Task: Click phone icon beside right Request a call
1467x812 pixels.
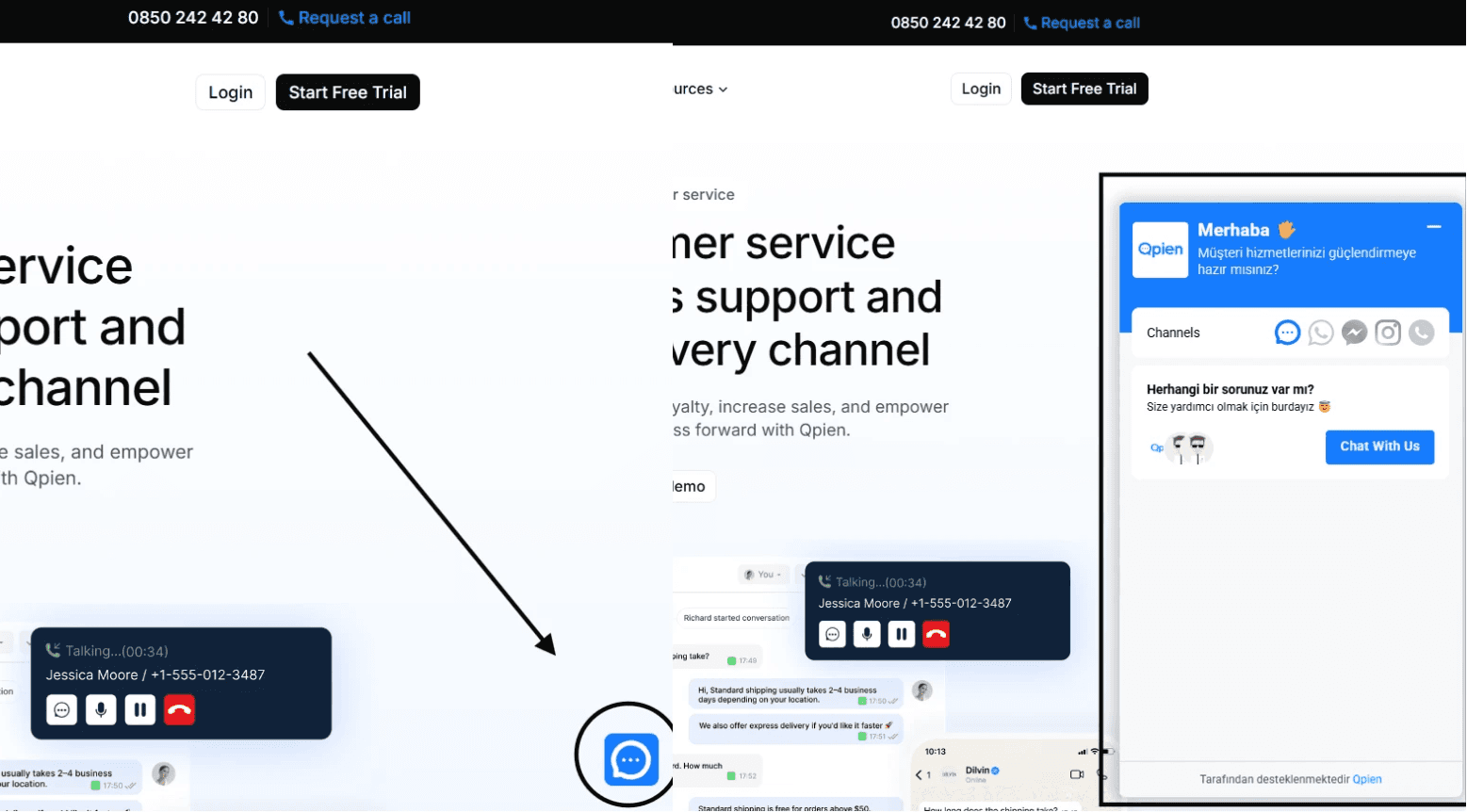Action: (x=1030, y=24)
